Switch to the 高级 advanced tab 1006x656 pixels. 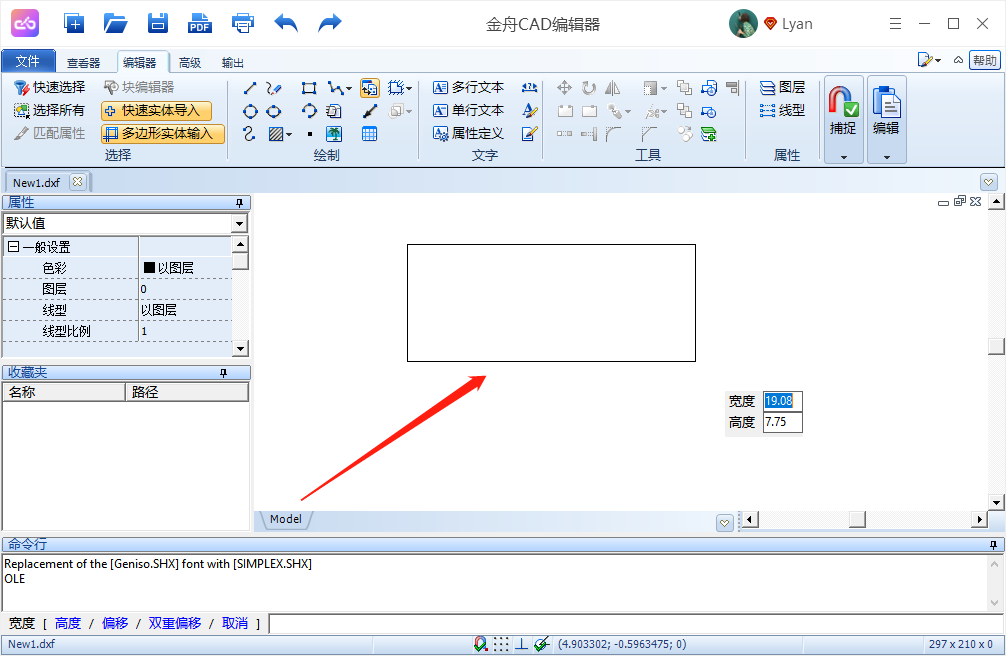(x=190, y=62)
